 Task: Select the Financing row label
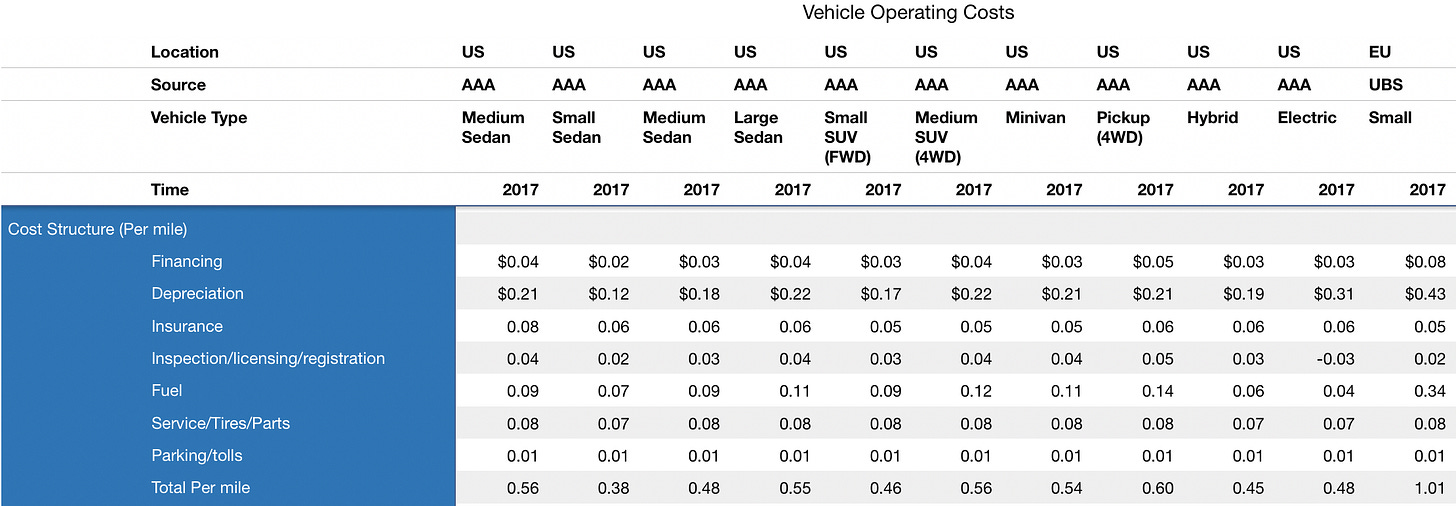tap(187, 262)
